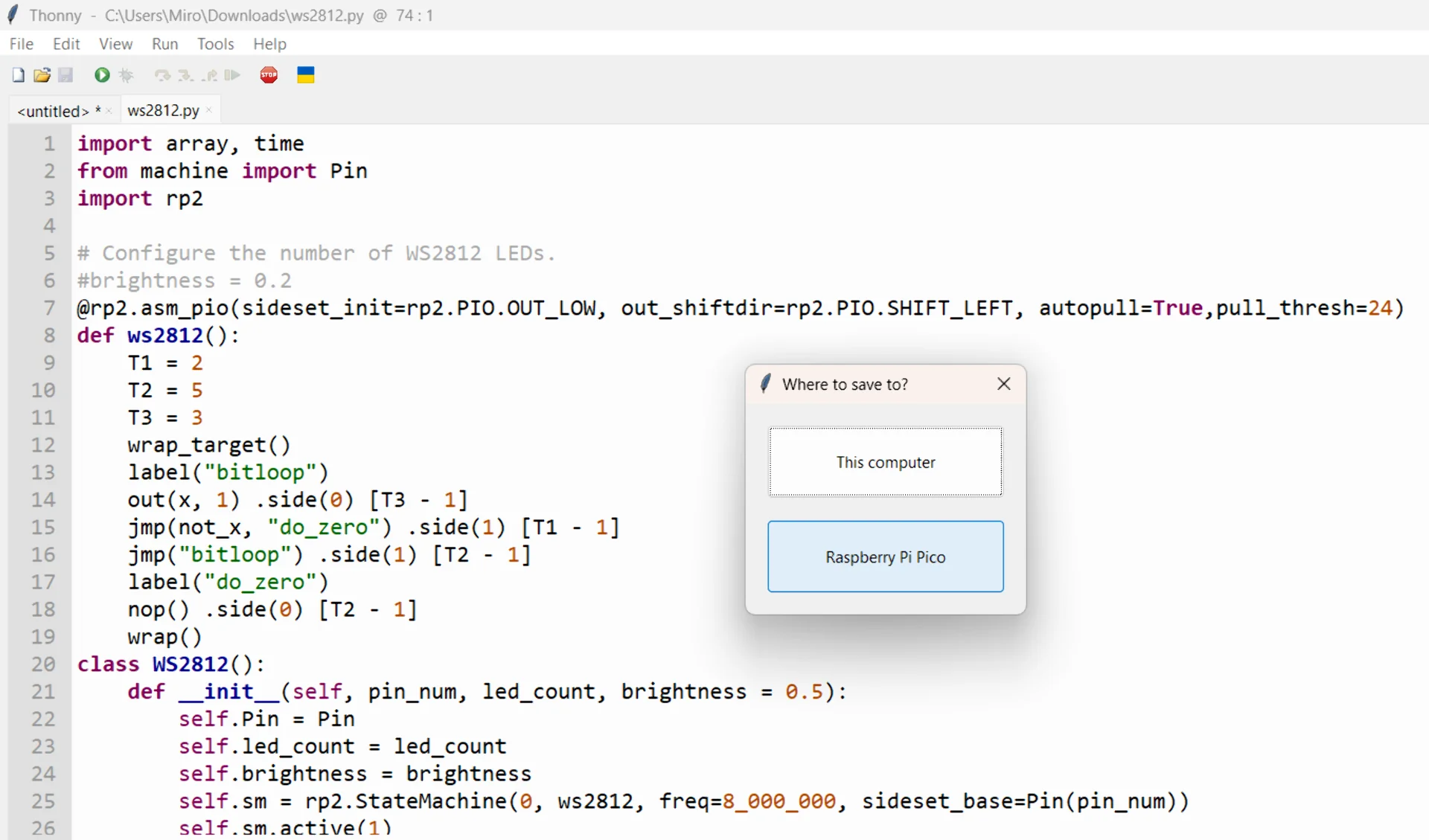Image resolution: width=1429 pixels, height=840 pixels.
Task: Open the Tools menu
Action: click(x=215, y=44)
